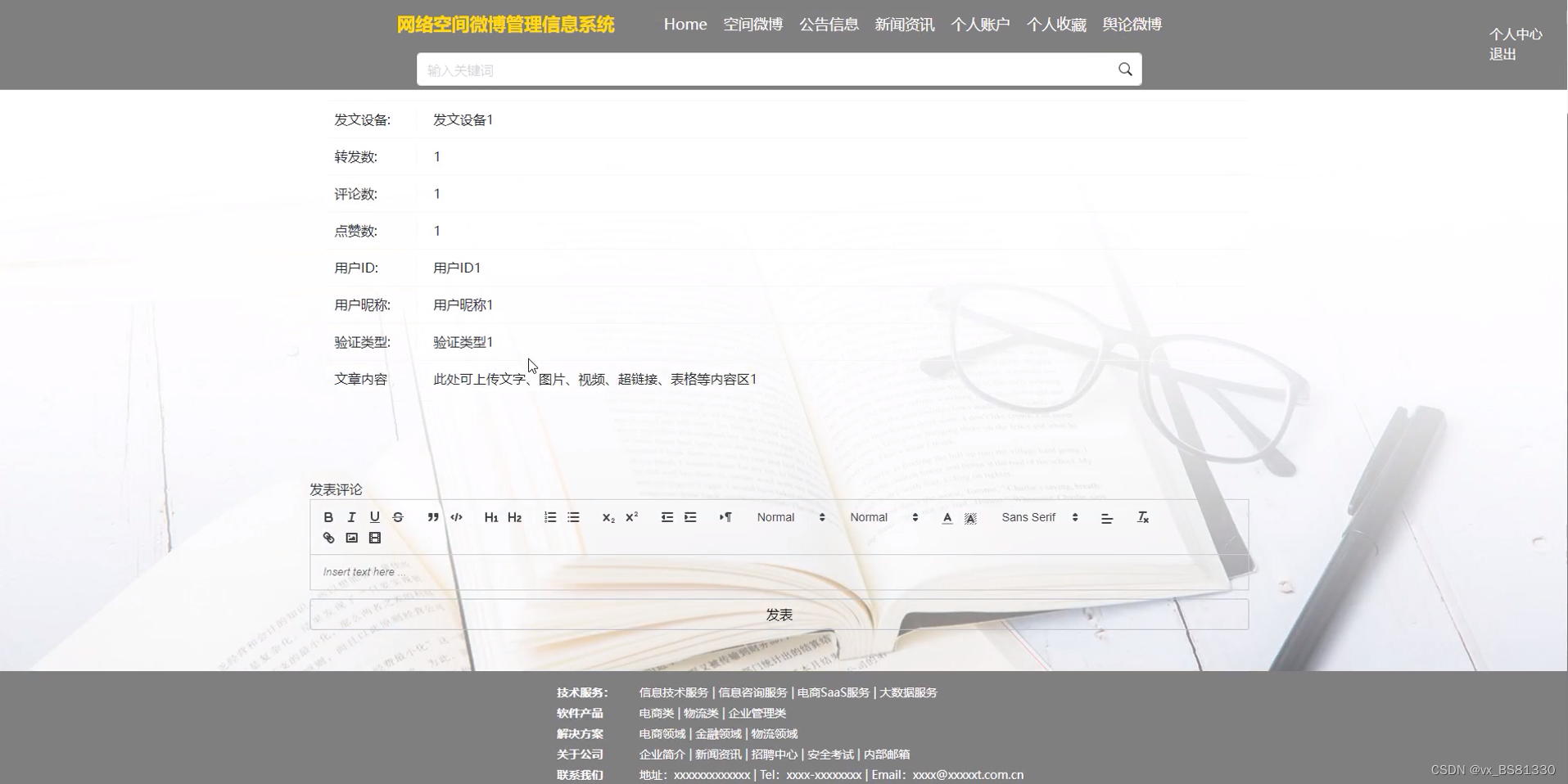Open the background highlight color picker

pyautogui.click(x=970, y=517)
